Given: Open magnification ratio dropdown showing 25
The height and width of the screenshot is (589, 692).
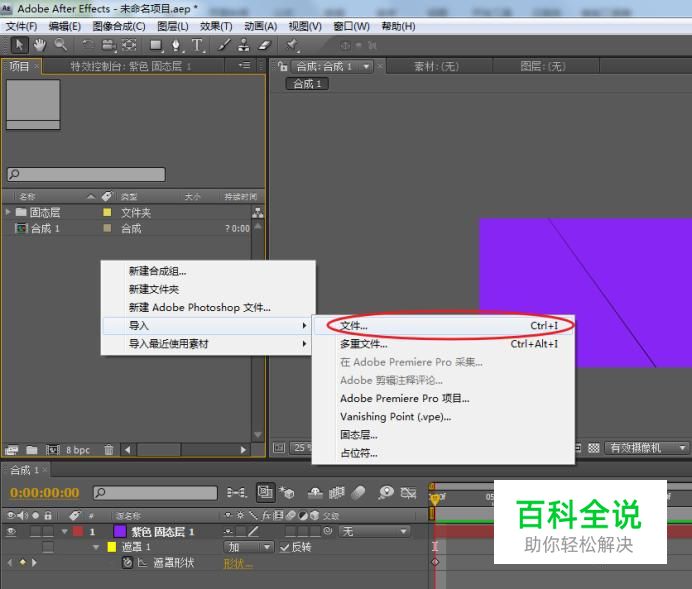Looking at the screenshot, I should (301, 448).
